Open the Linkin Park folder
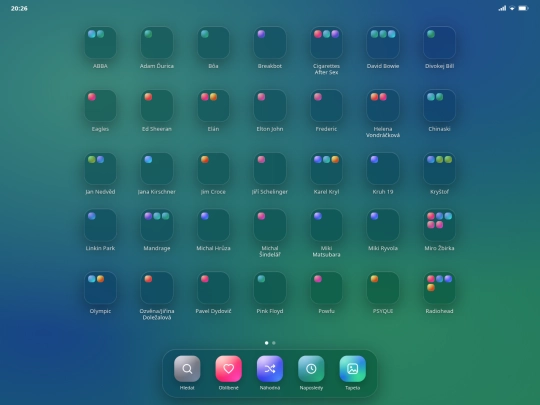540x405 pixels. [100, 225]
